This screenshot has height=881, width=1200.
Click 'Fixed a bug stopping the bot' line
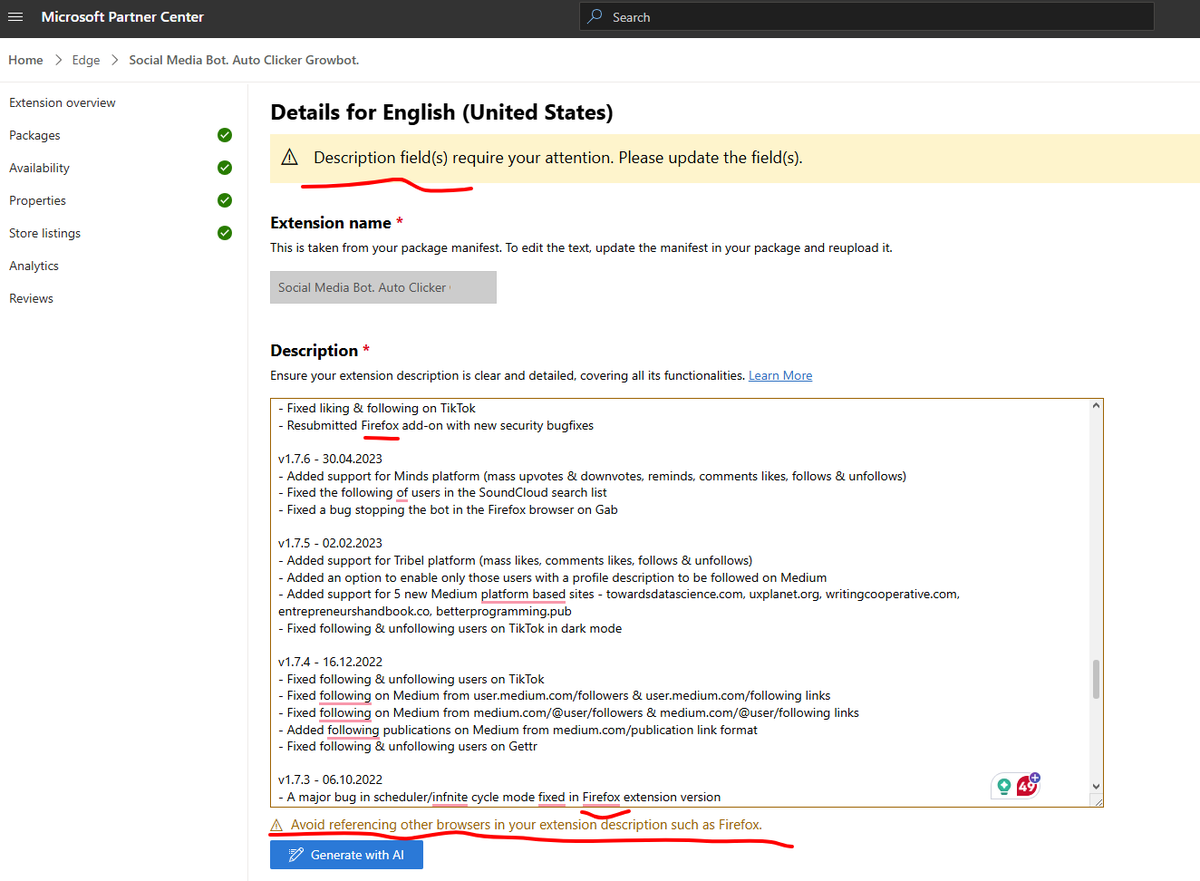448,510
